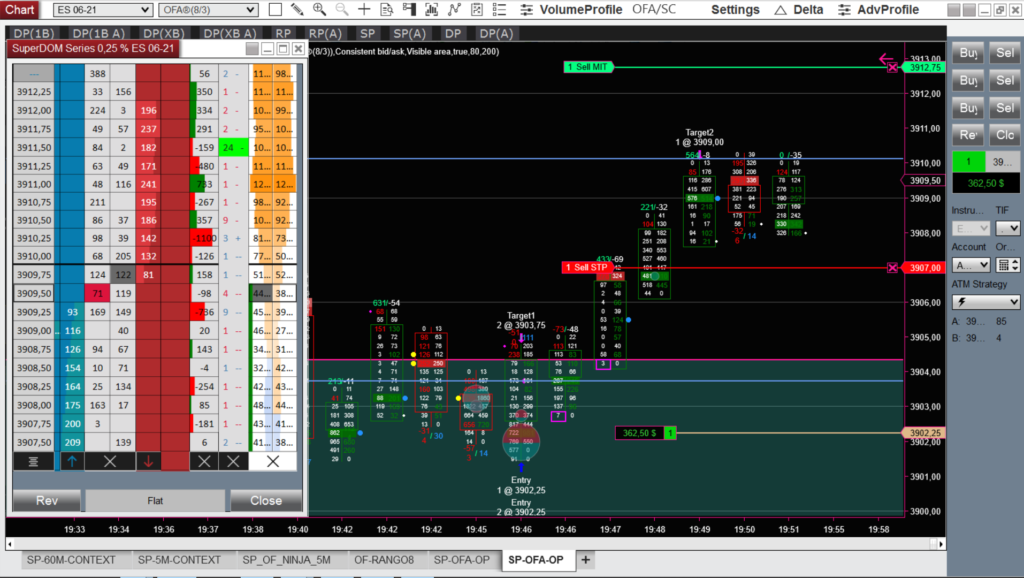Open the ES 06-21 instrument dropdown

103,10
